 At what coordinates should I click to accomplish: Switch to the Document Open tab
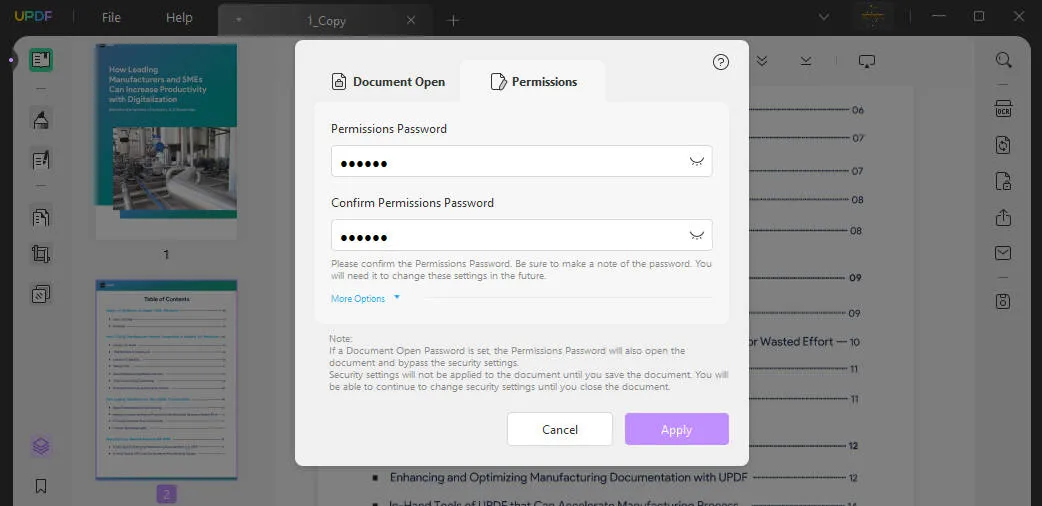pyautogui.click(x=388, y=82)
